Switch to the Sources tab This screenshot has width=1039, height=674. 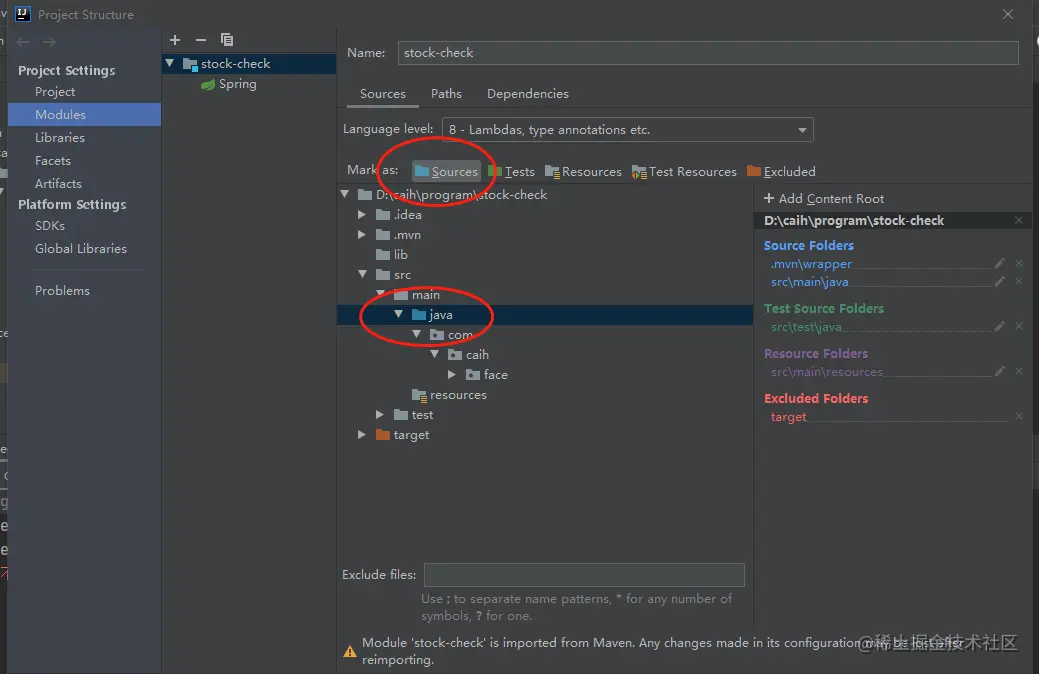point(382,94)
